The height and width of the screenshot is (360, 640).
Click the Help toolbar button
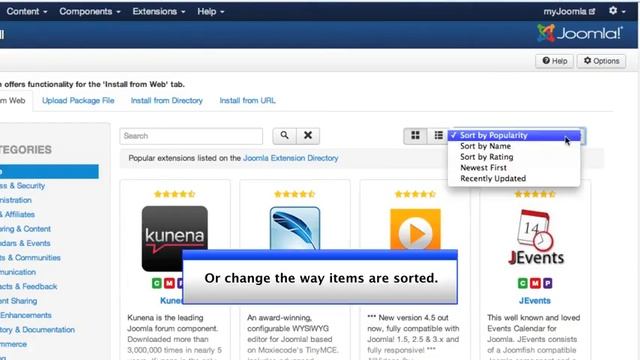pos(554,61)
